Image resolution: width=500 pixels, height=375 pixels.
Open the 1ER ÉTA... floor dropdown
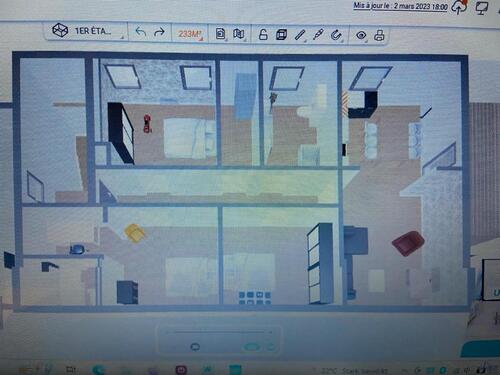point(86,31)
